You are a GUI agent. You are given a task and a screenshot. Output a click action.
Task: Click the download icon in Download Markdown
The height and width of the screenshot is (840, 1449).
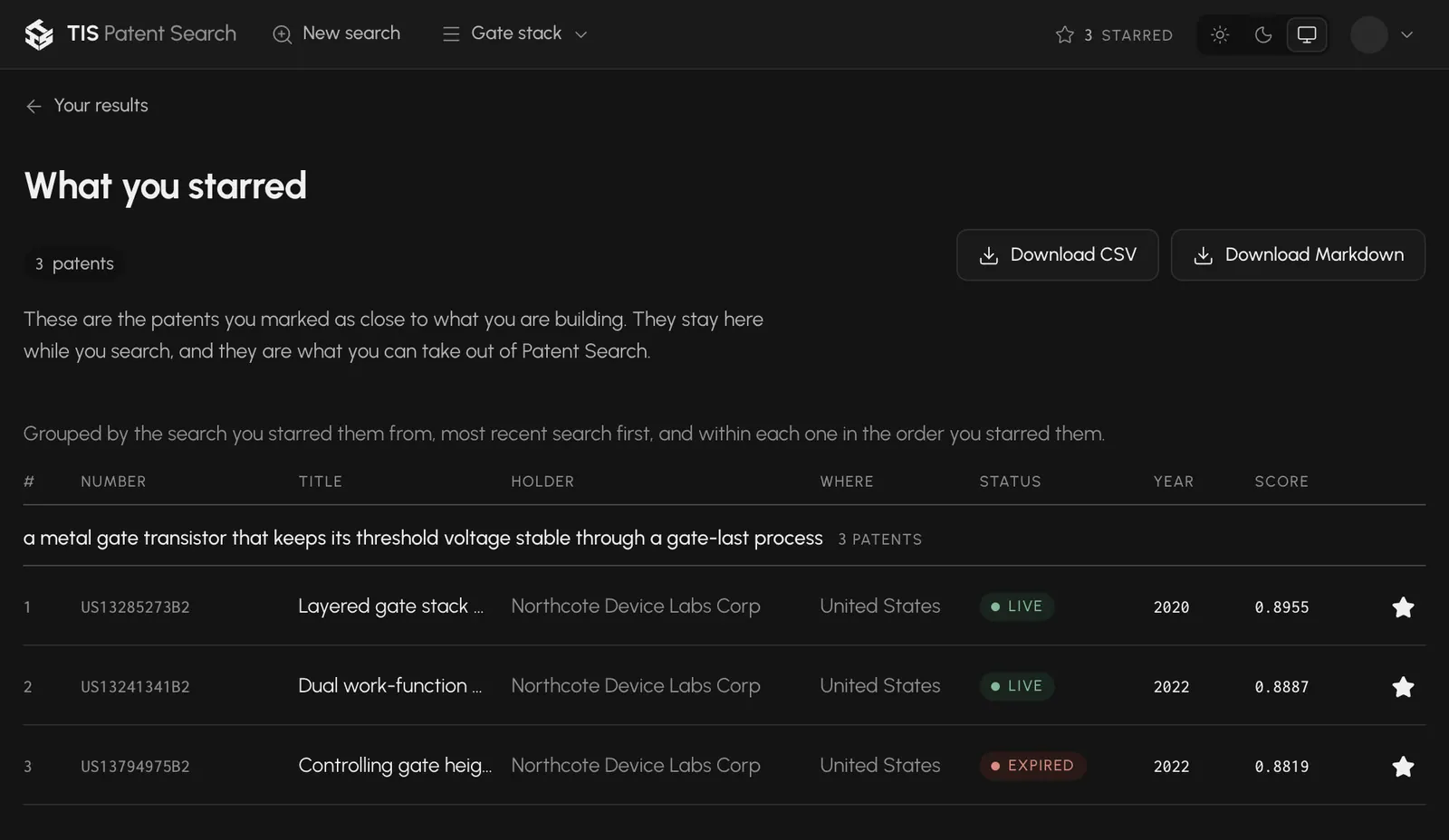click(1204, 256)
